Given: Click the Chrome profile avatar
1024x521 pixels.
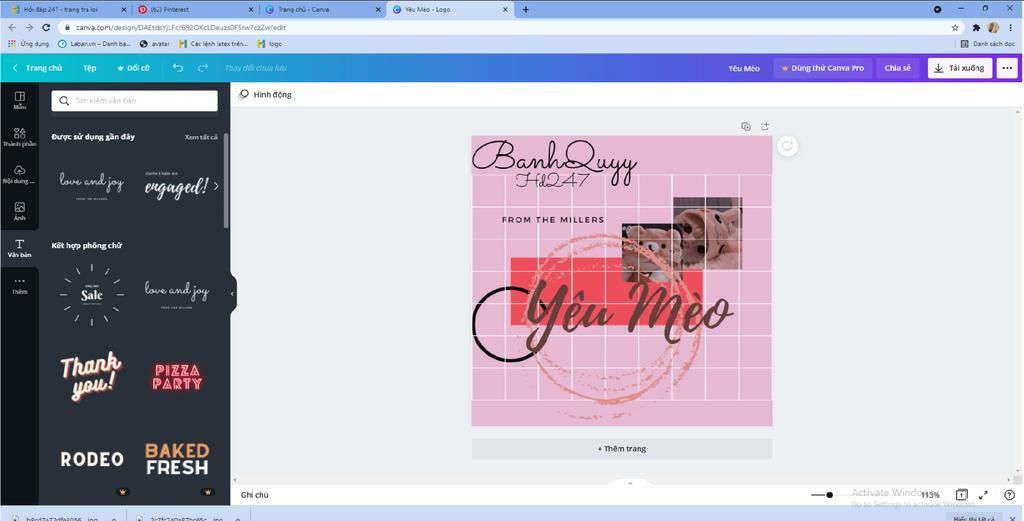Looking at the screenshot, I should [x=993, y=27].
